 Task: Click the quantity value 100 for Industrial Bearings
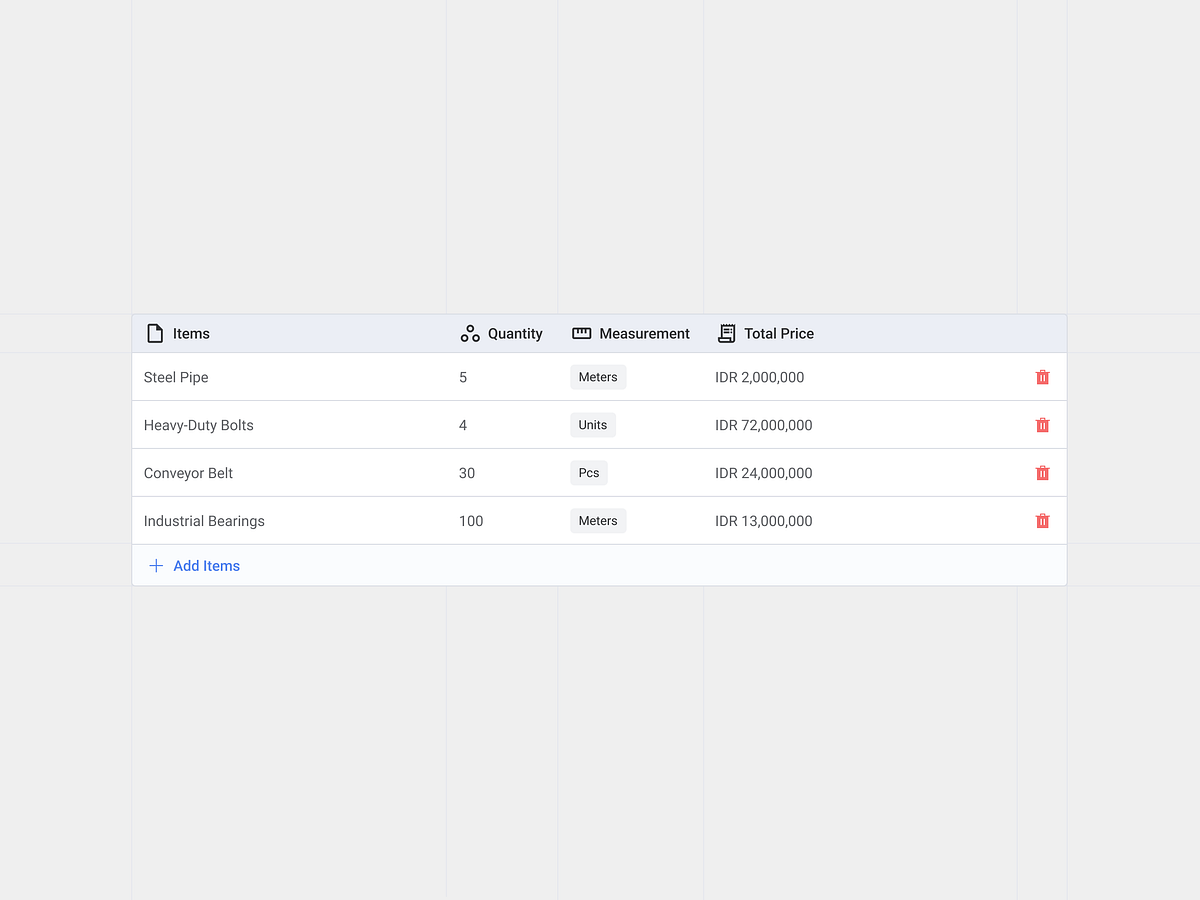tap(471, 520)
